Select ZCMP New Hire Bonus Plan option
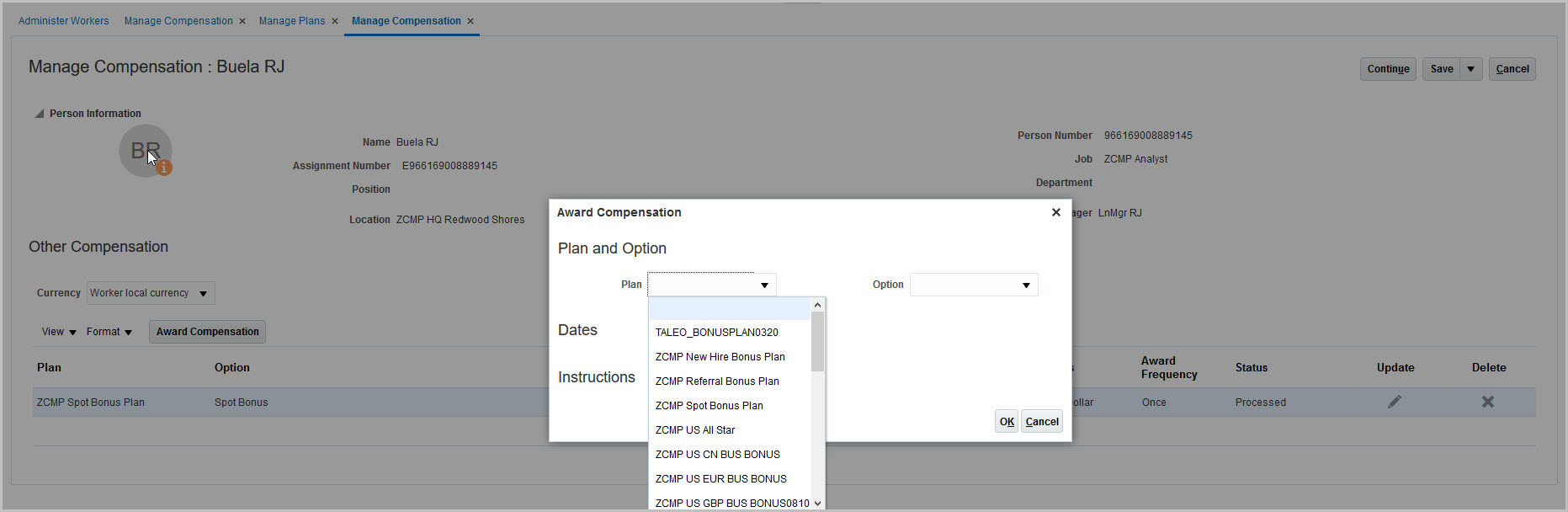The image size is (1568, 512). point(720,357)
